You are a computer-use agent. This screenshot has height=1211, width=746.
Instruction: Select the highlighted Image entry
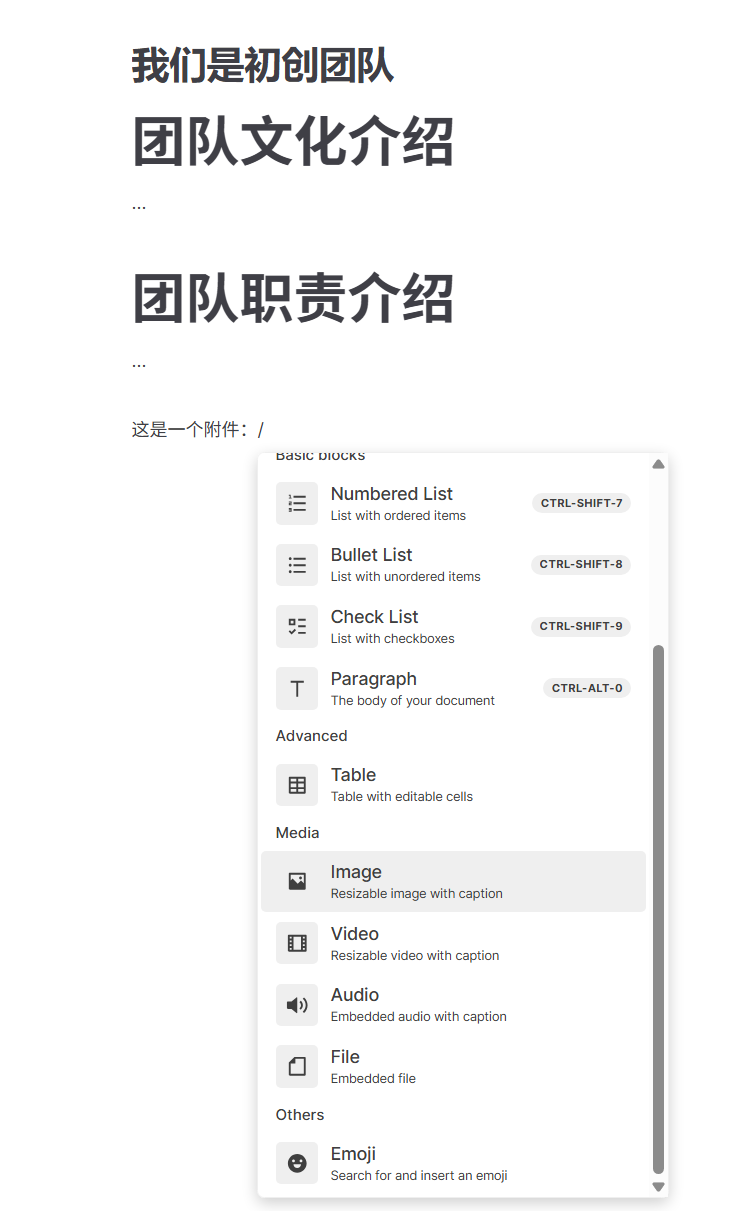point(453,881)
